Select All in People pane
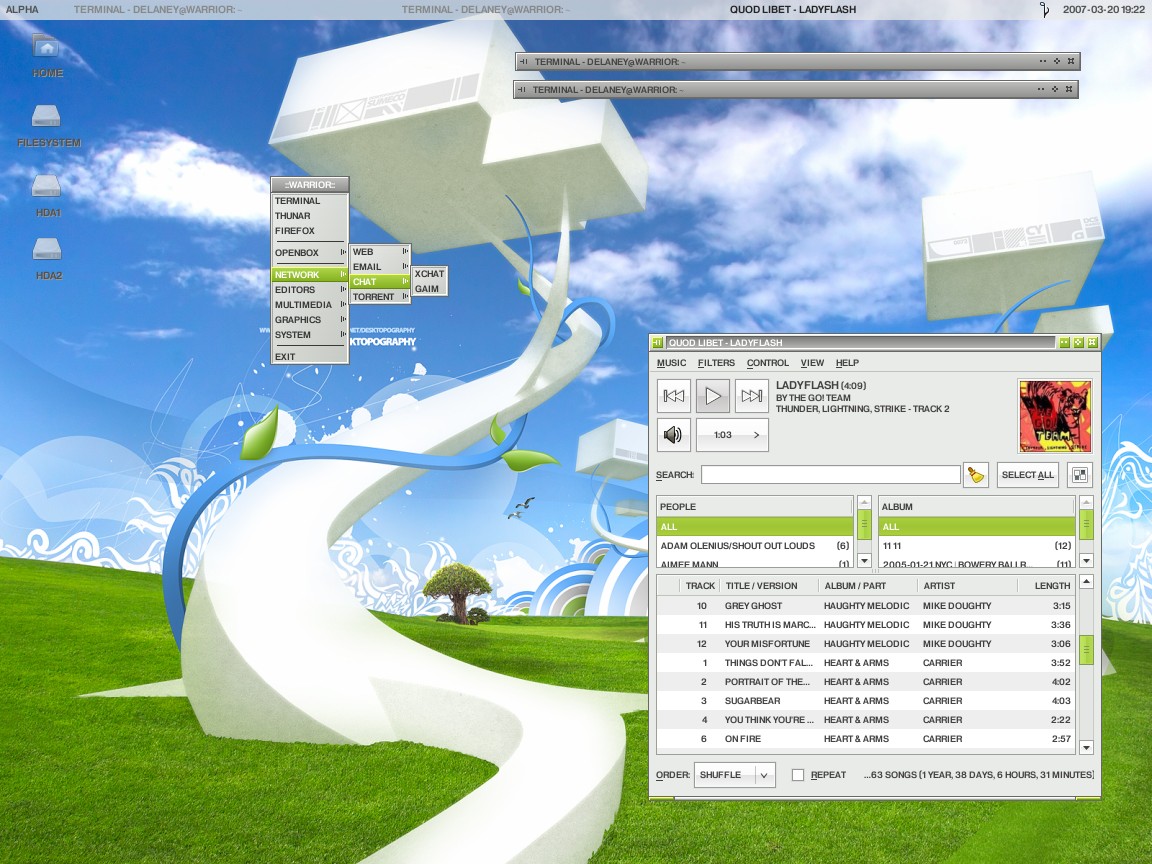 point(755,527)
